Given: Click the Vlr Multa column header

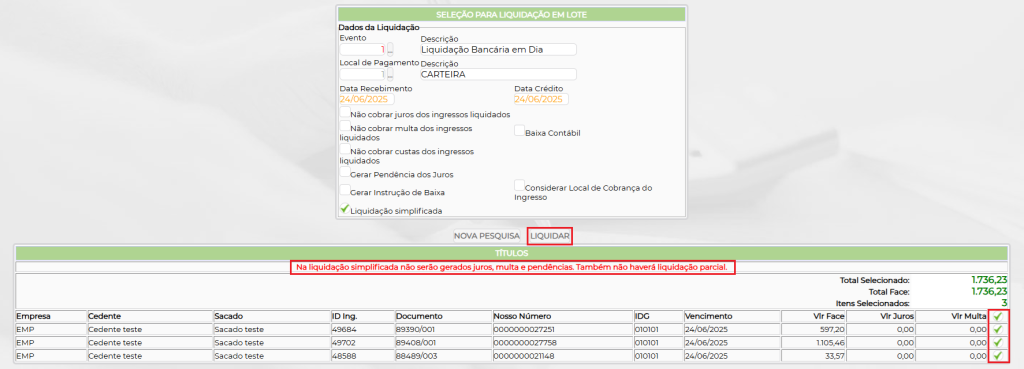Looking at the screenshot, I should [952, 316].
